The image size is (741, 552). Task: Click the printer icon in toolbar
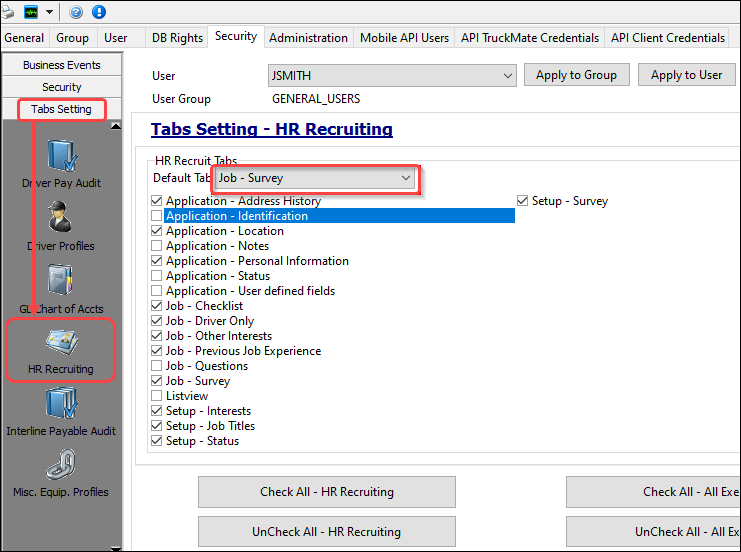(7, 12)
